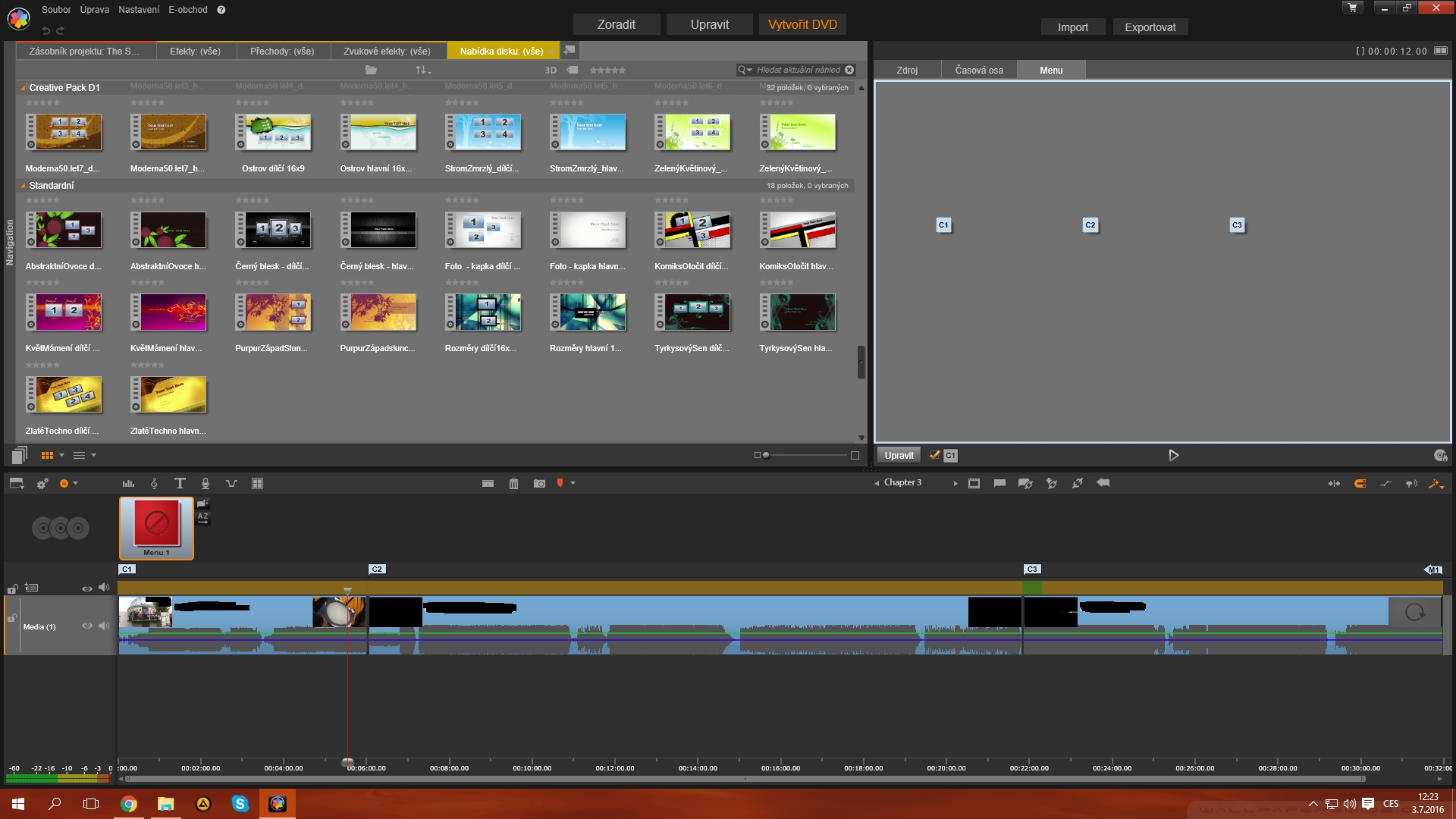Open the ScoreFitter treble clef tool
Viewport: 1456px width, 819px height.
coord(154,483)
